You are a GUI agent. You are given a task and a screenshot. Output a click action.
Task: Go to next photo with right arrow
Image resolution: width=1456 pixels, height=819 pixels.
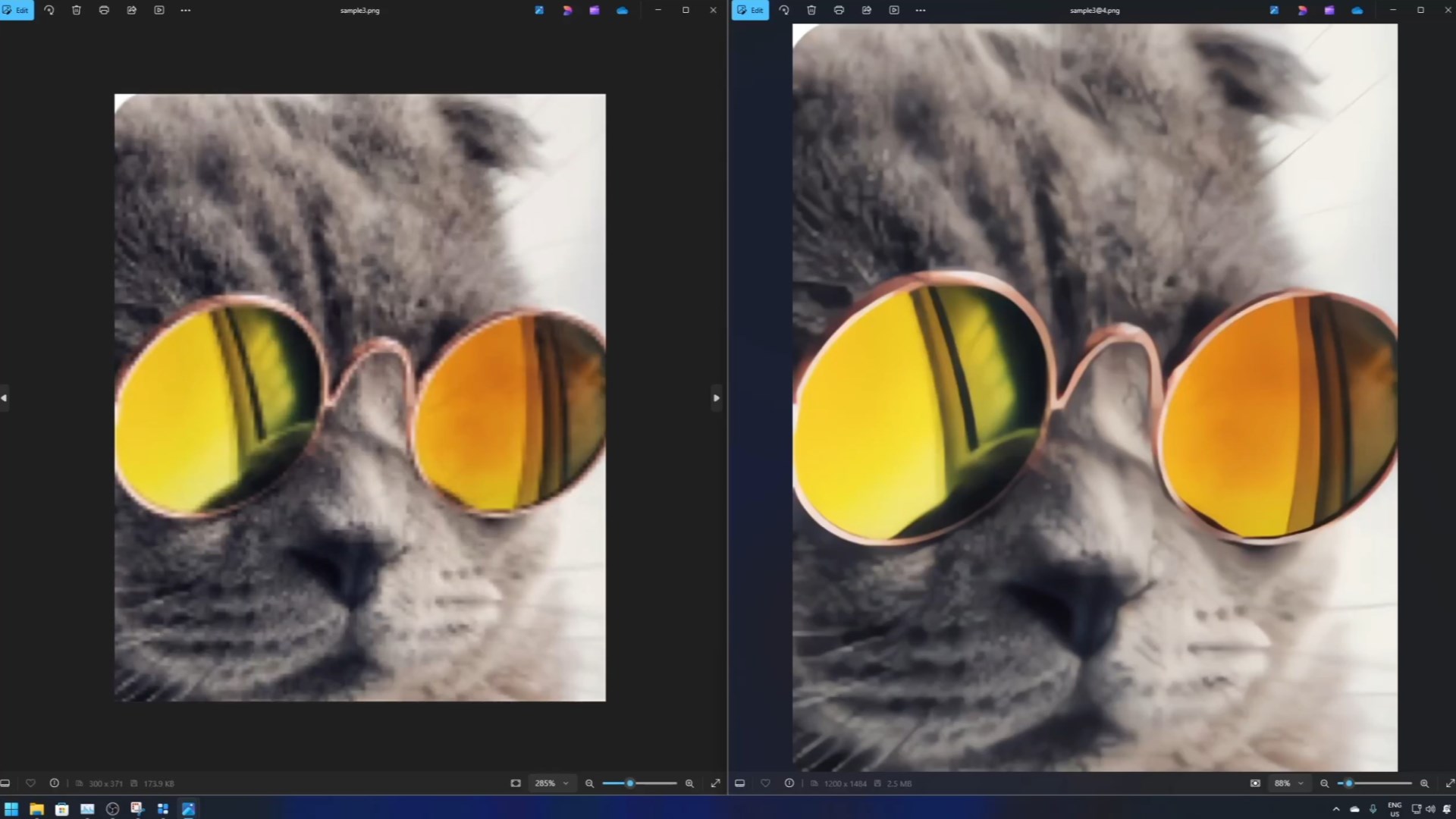pyautogui.click(x=716, y=398)
